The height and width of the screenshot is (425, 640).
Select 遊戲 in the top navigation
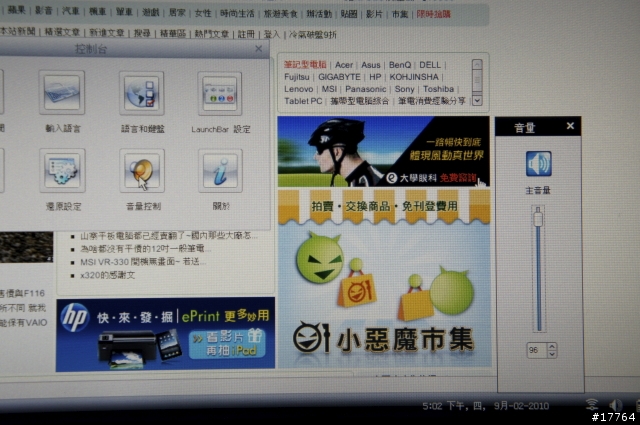(x=151, y=12)
